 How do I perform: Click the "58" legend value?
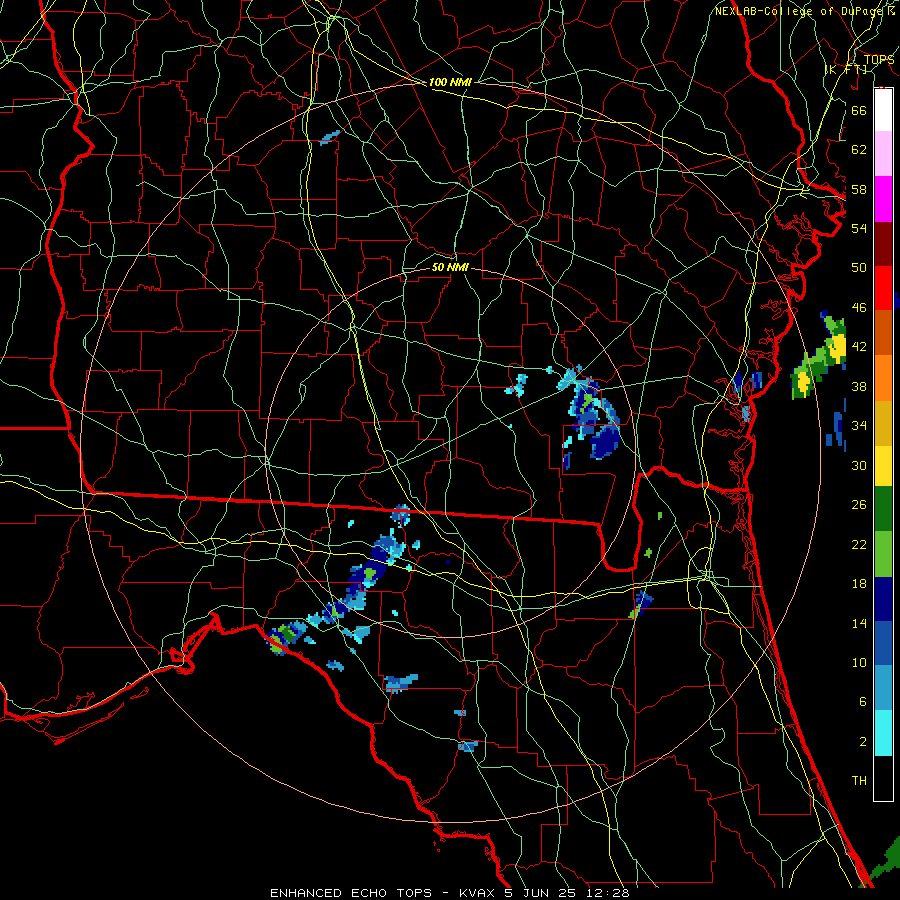coord(859,189)
